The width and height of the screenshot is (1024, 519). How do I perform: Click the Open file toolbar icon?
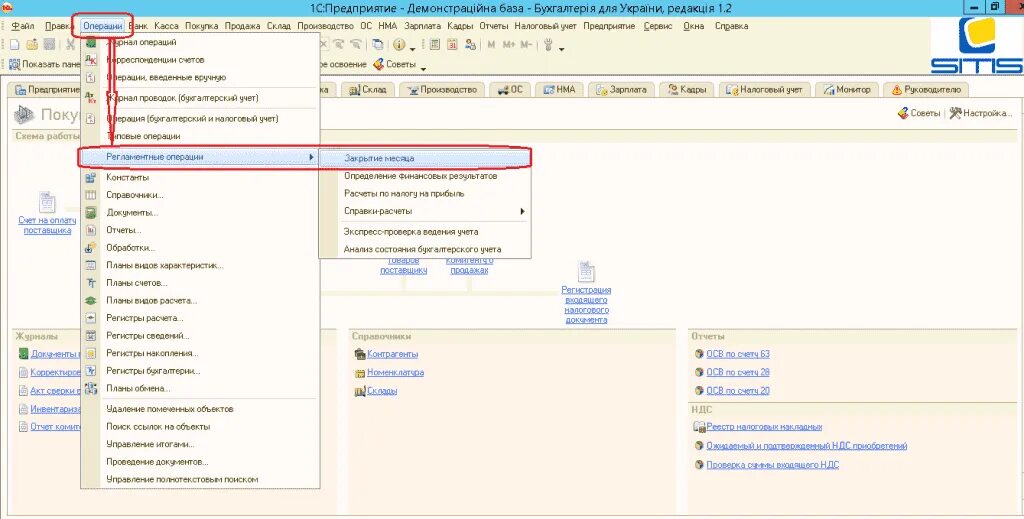click(32, 45)
